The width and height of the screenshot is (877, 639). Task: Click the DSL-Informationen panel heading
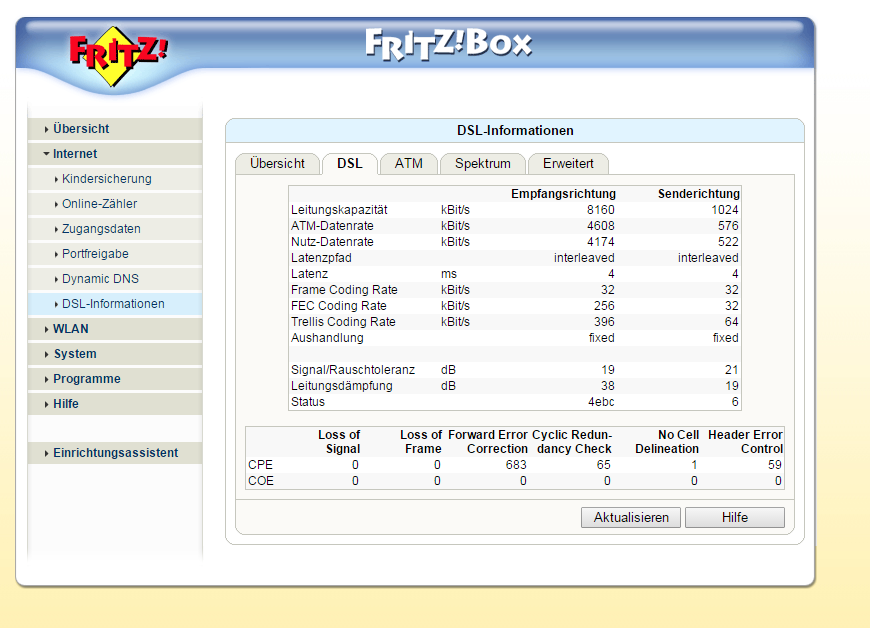(x=515, y=131)
